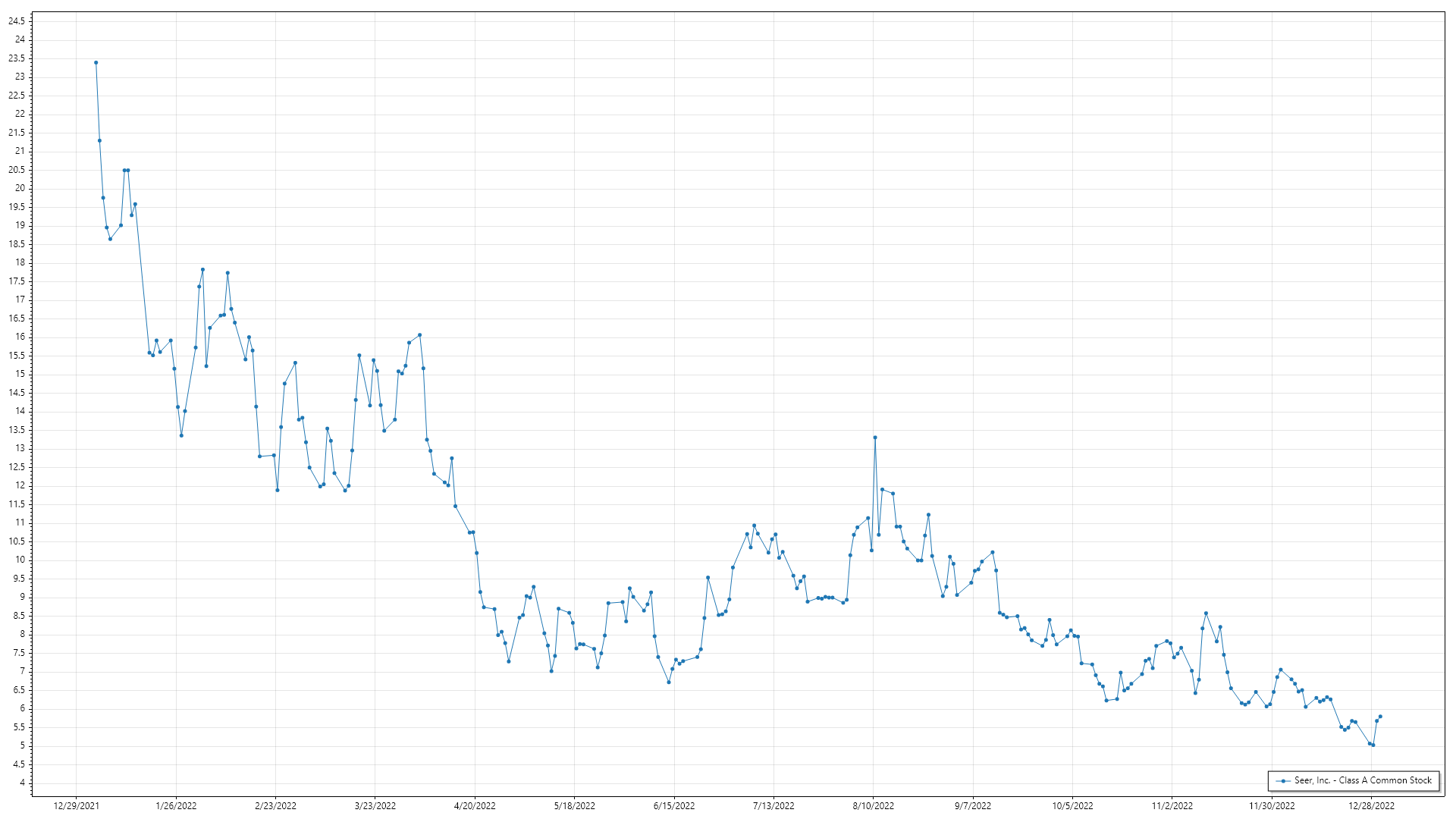Click the 7/13/2022 x-axis date label

coord(773,806)
